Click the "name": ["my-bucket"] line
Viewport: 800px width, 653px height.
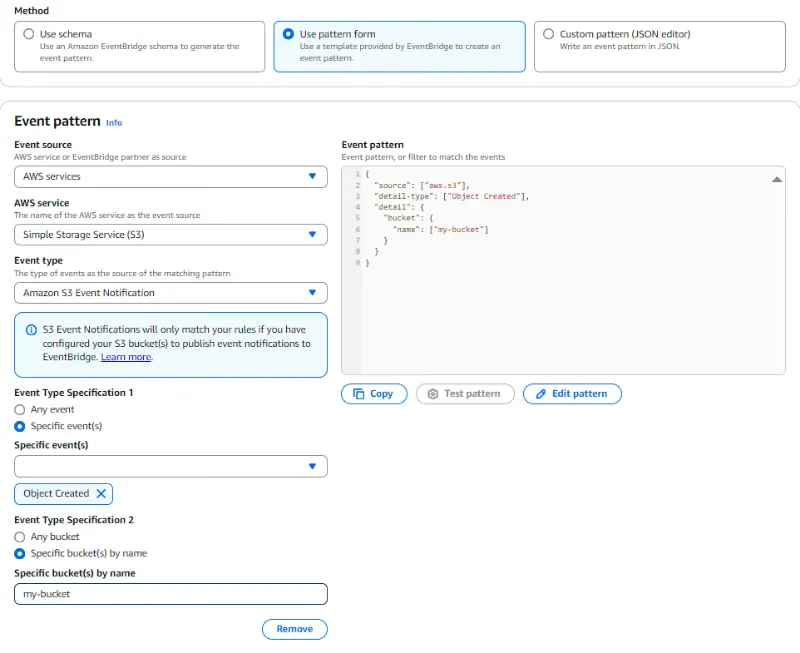(440, 230)
